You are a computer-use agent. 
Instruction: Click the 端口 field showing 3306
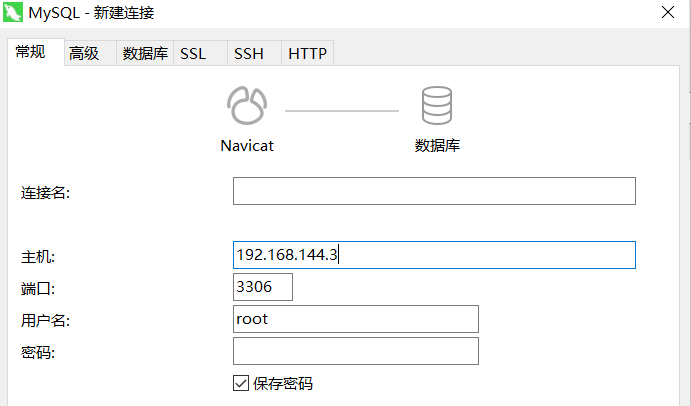coord(263,287)
